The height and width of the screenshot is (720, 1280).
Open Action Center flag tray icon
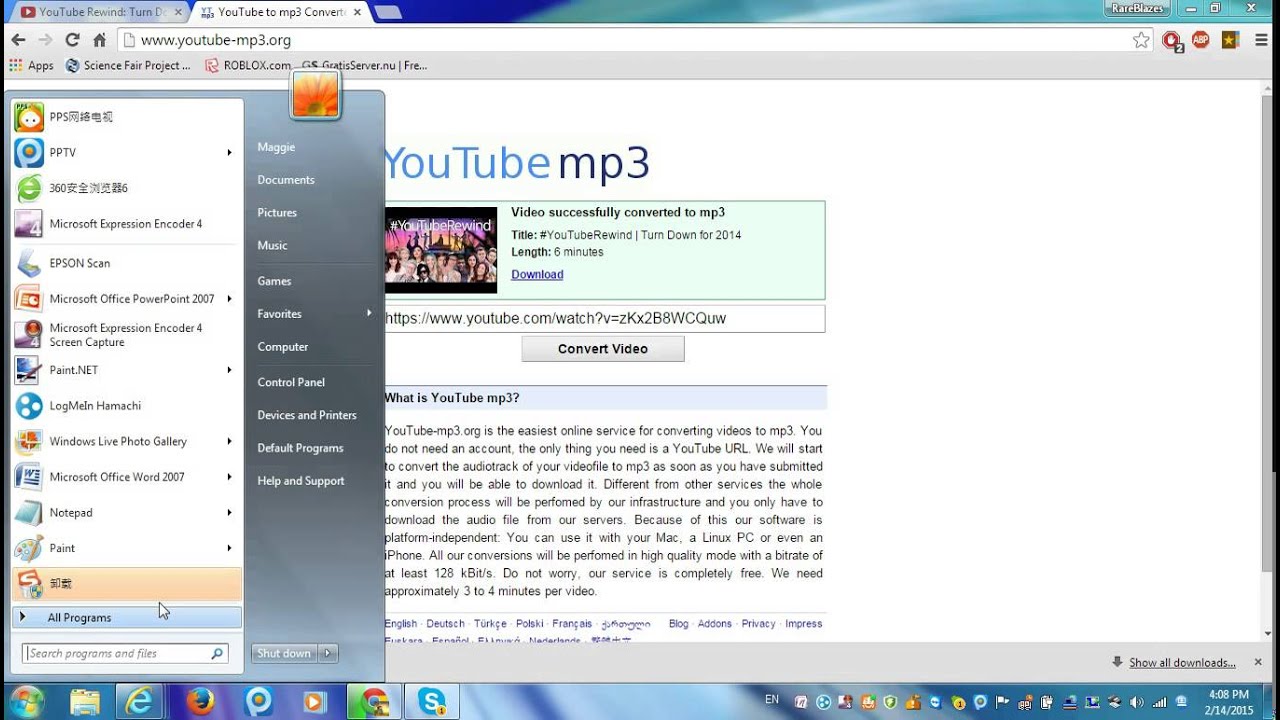(1002, 701)
